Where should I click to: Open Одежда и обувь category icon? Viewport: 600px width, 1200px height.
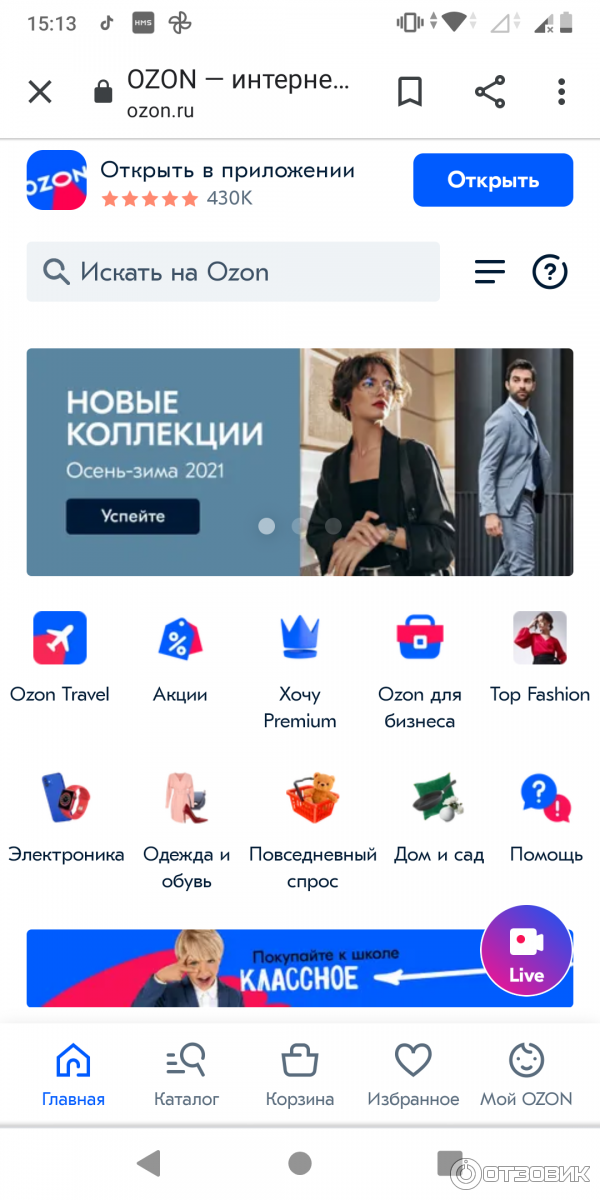pyautogui.click(x=186, y=797)
